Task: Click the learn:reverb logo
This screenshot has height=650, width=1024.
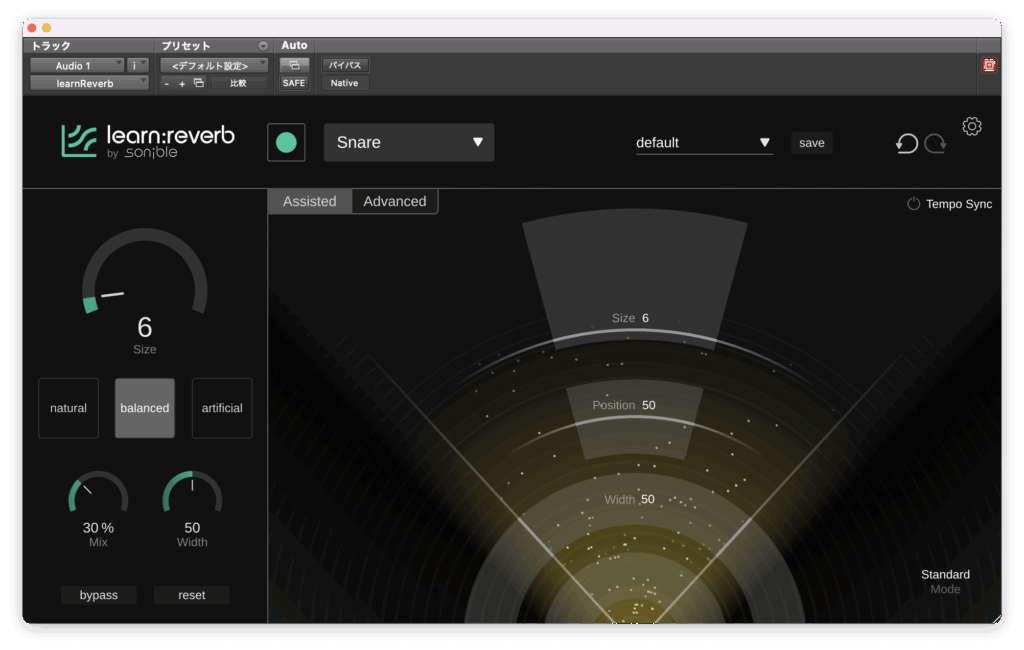Action: pyautogui.click(x=148, y=141)
